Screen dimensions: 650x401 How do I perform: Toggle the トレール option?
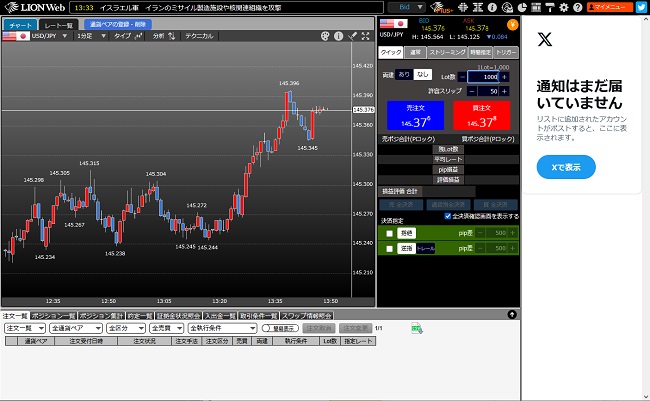pyautogui.click(x=426, y=249)
